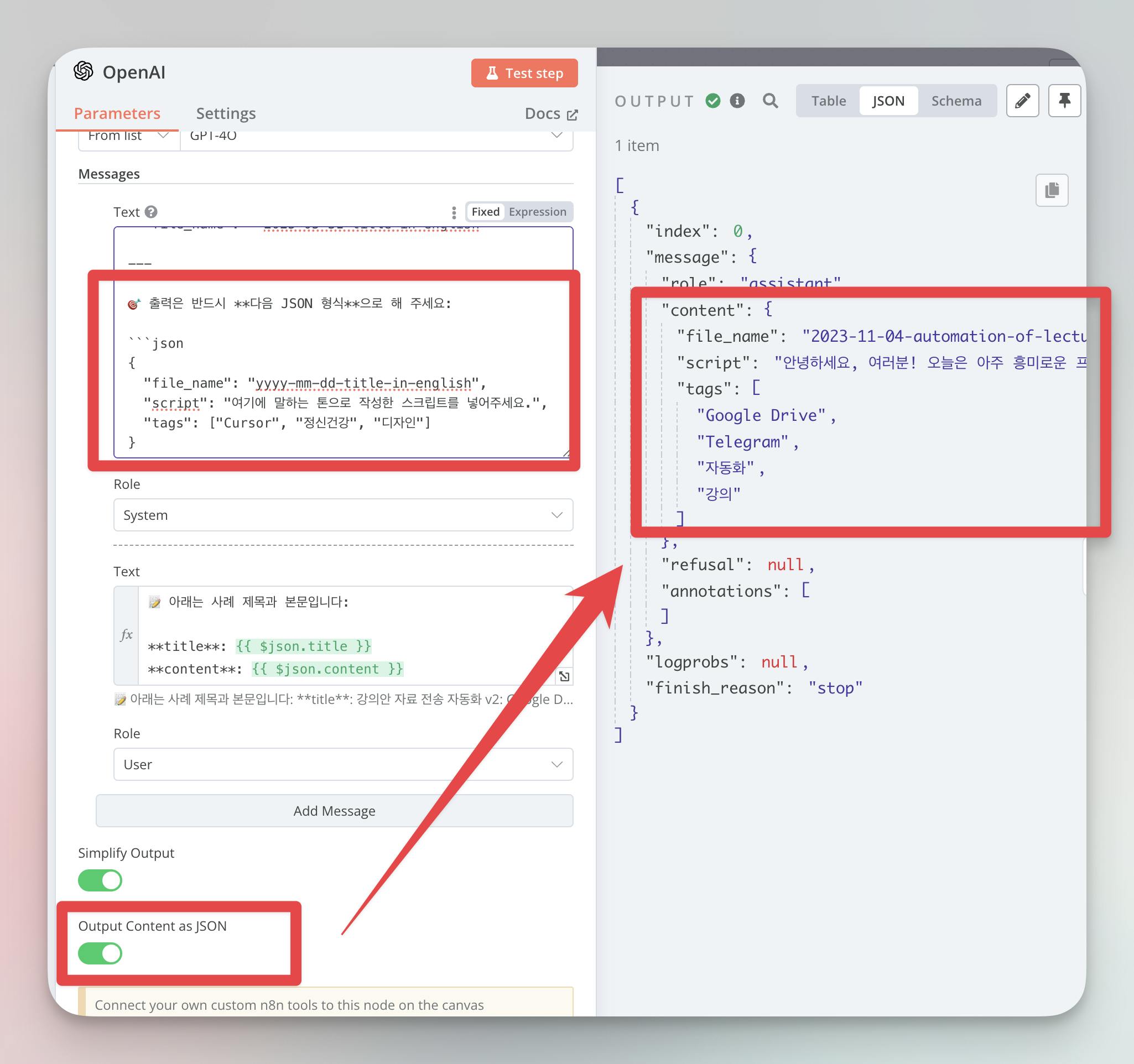Screen dimensions: 1134x1064
Task: Click the Text field help question mark
Action: (151, 212)
